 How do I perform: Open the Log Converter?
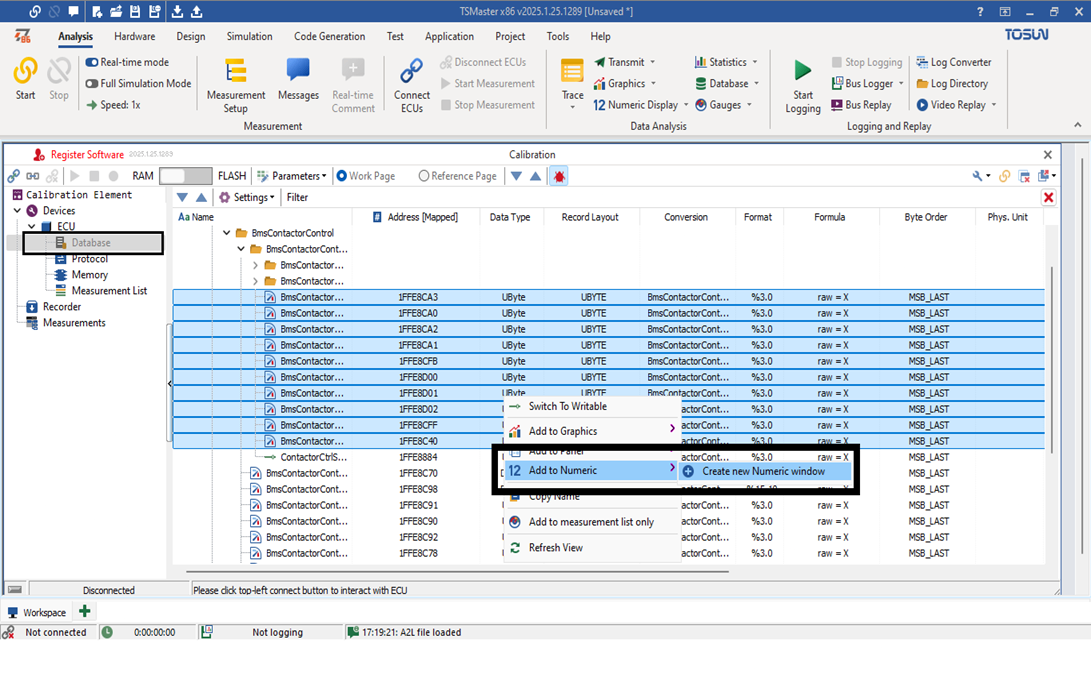(953, 62)
